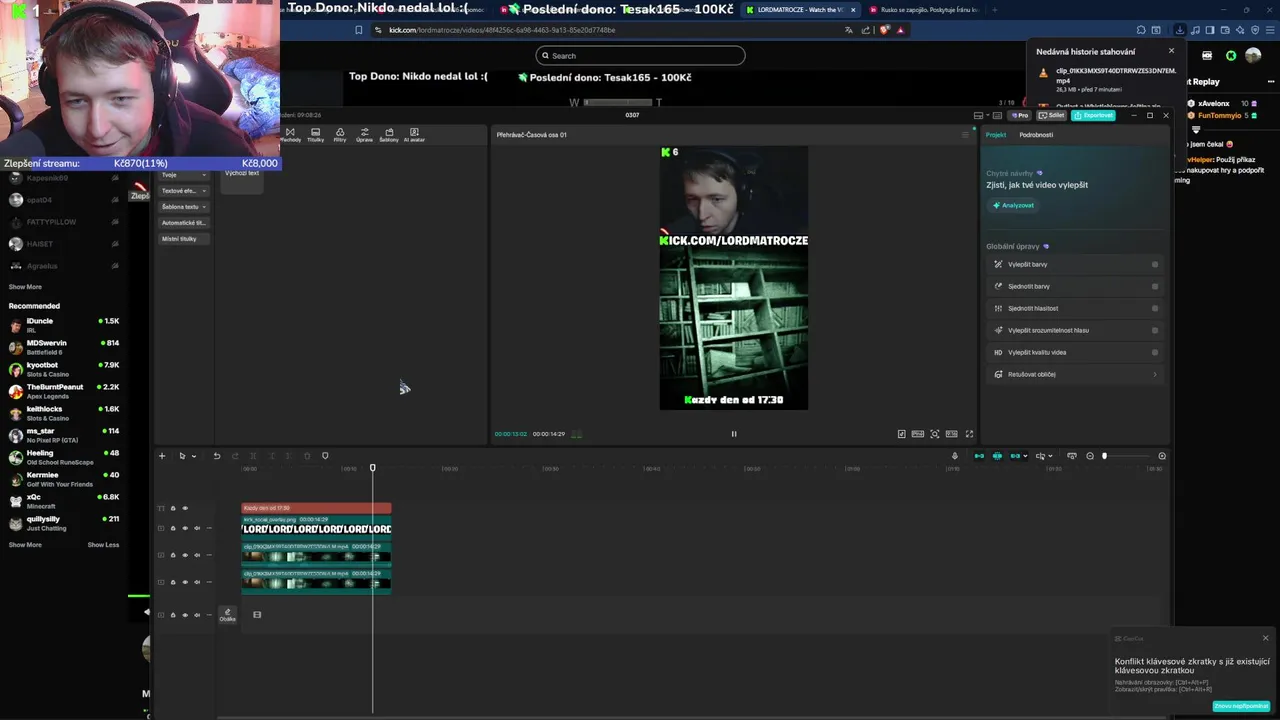1280x720 pixels.
Task: Expand the Tvoje text category
Action: (x=183, y=175)
